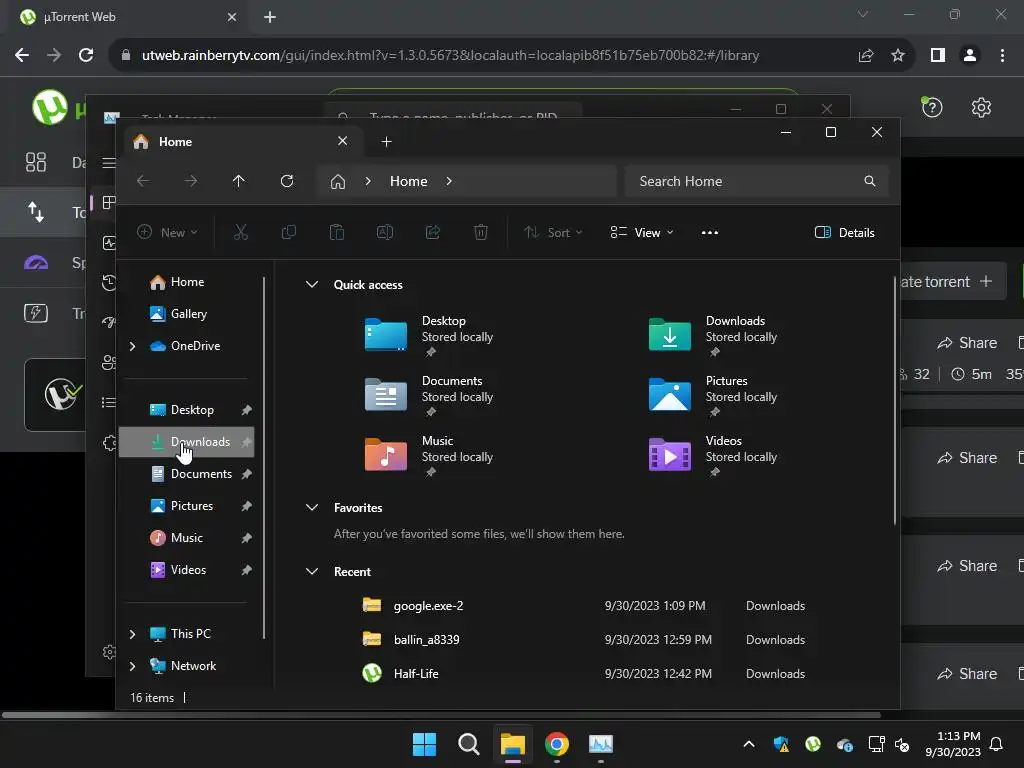The image size is (1024, 768).
Task: Open the See more ellipsis menu
Action: 710,232
